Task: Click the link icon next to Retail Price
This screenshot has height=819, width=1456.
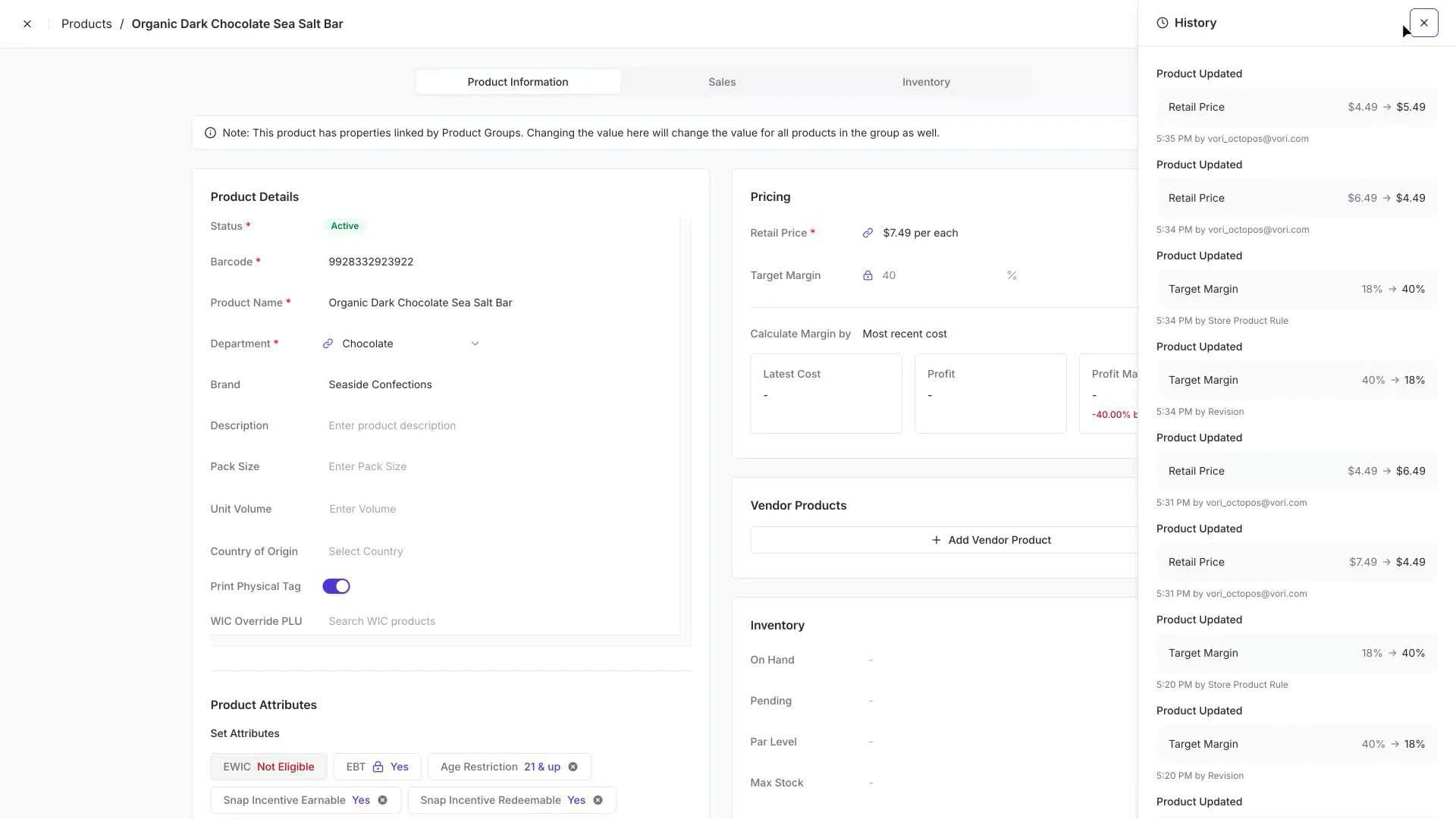Action: [868, 233]
